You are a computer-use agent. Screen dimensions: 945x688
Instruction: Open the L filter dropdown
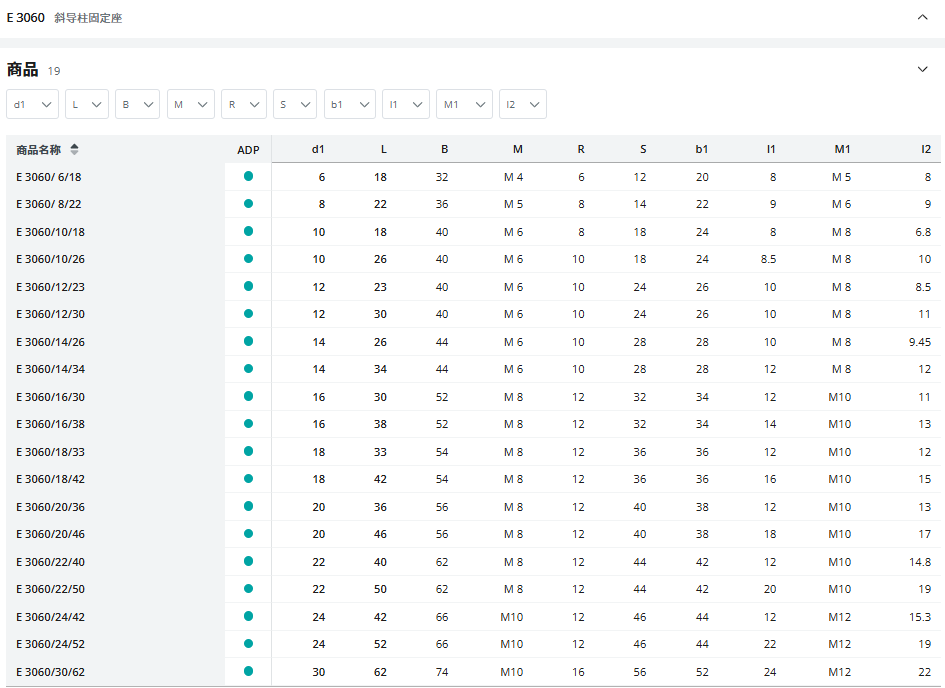coord(87,104)
